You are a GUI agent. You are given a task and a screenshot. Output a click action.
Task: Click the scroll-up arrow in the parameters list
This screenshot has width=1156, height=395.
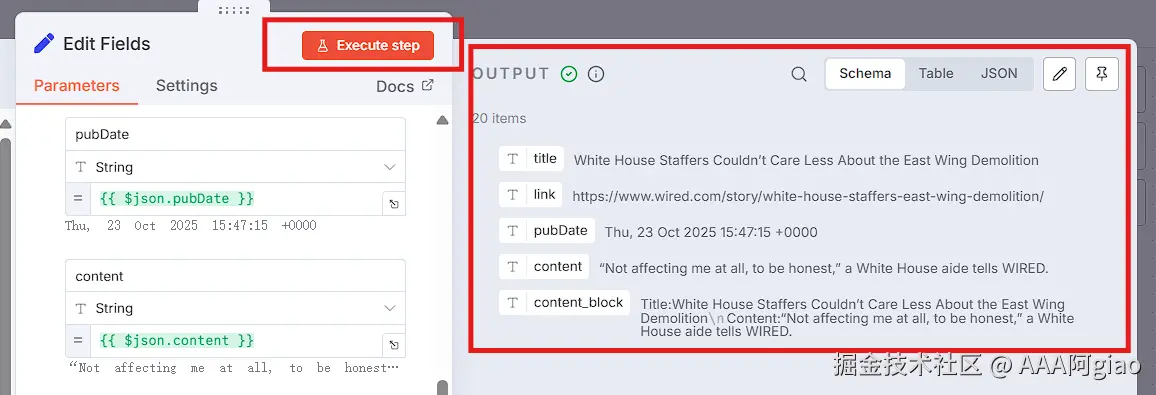442,120
